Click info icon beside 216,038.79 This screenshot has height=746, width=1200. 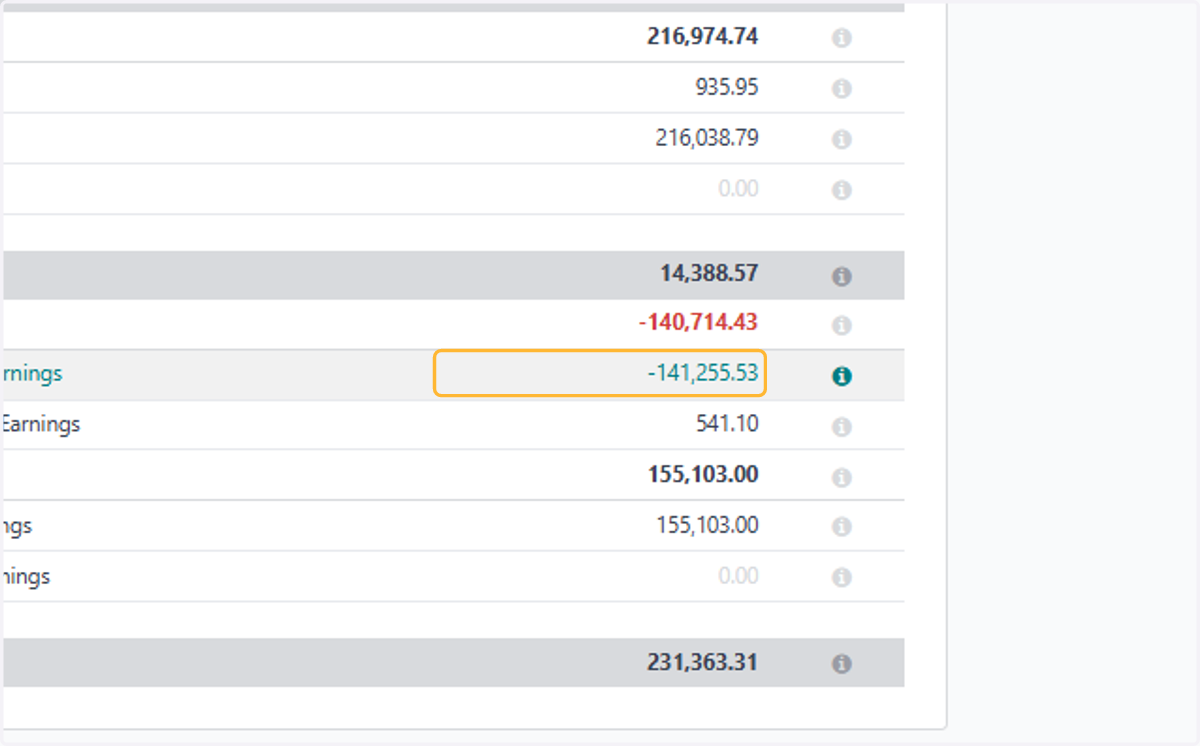click(x=842, y=139)
